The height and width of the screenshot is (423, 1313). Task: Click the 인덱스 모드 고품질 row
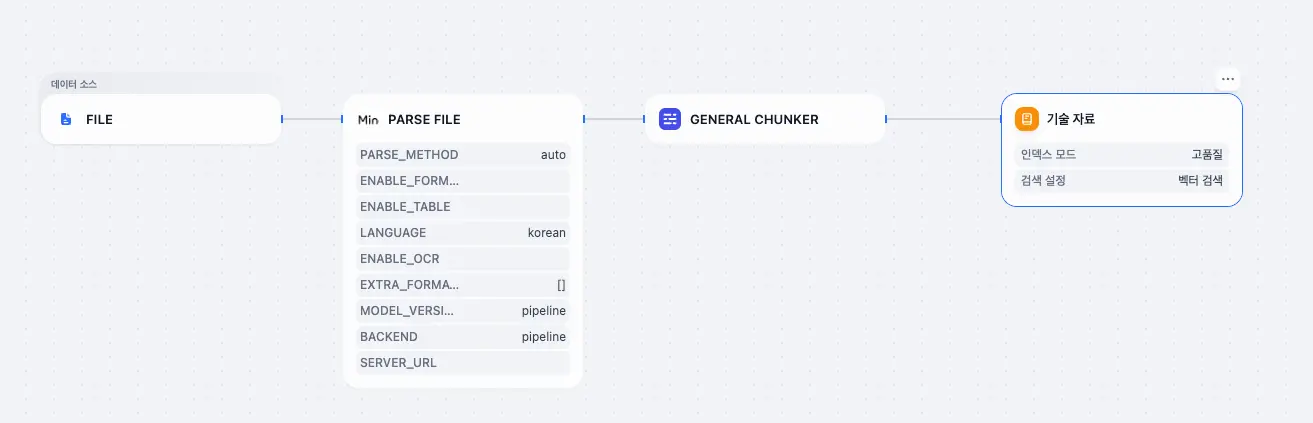[x=1121, y=155]
